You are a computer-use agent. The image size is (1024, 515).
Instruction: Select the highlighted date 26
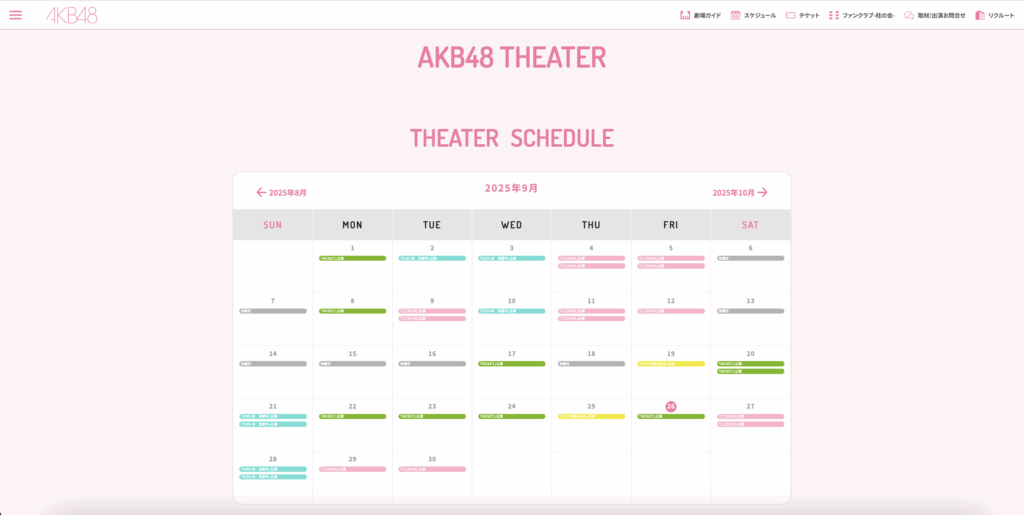click(x=671, y=406)
